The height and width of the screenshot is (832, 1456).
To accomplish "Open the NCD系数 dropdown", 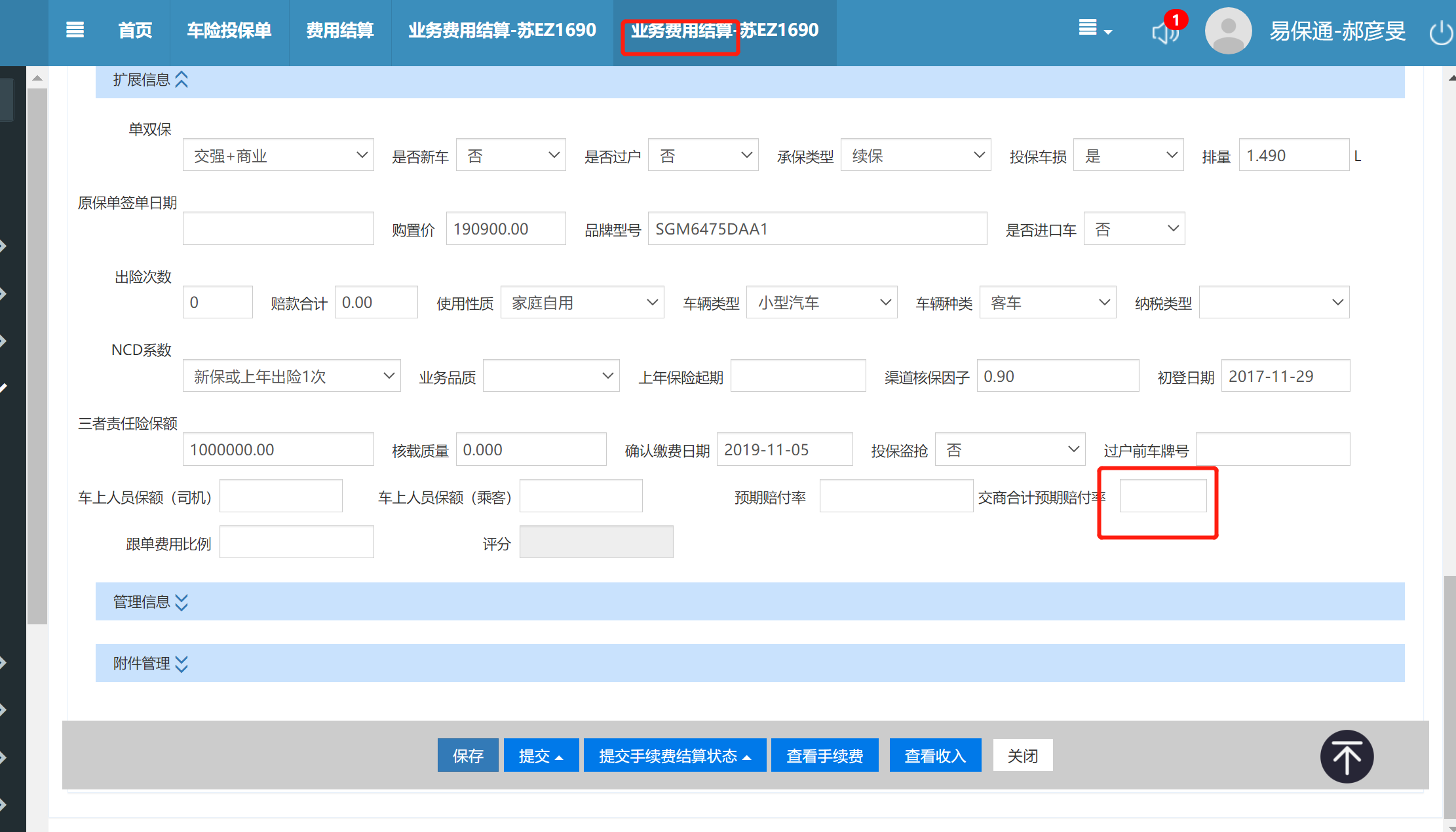I will coord(292,376).
